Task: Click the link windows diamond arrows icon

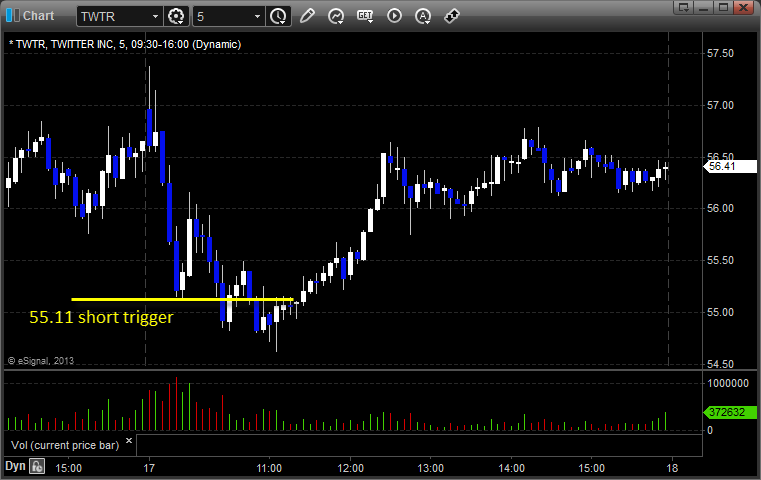Action: [452, 16]
